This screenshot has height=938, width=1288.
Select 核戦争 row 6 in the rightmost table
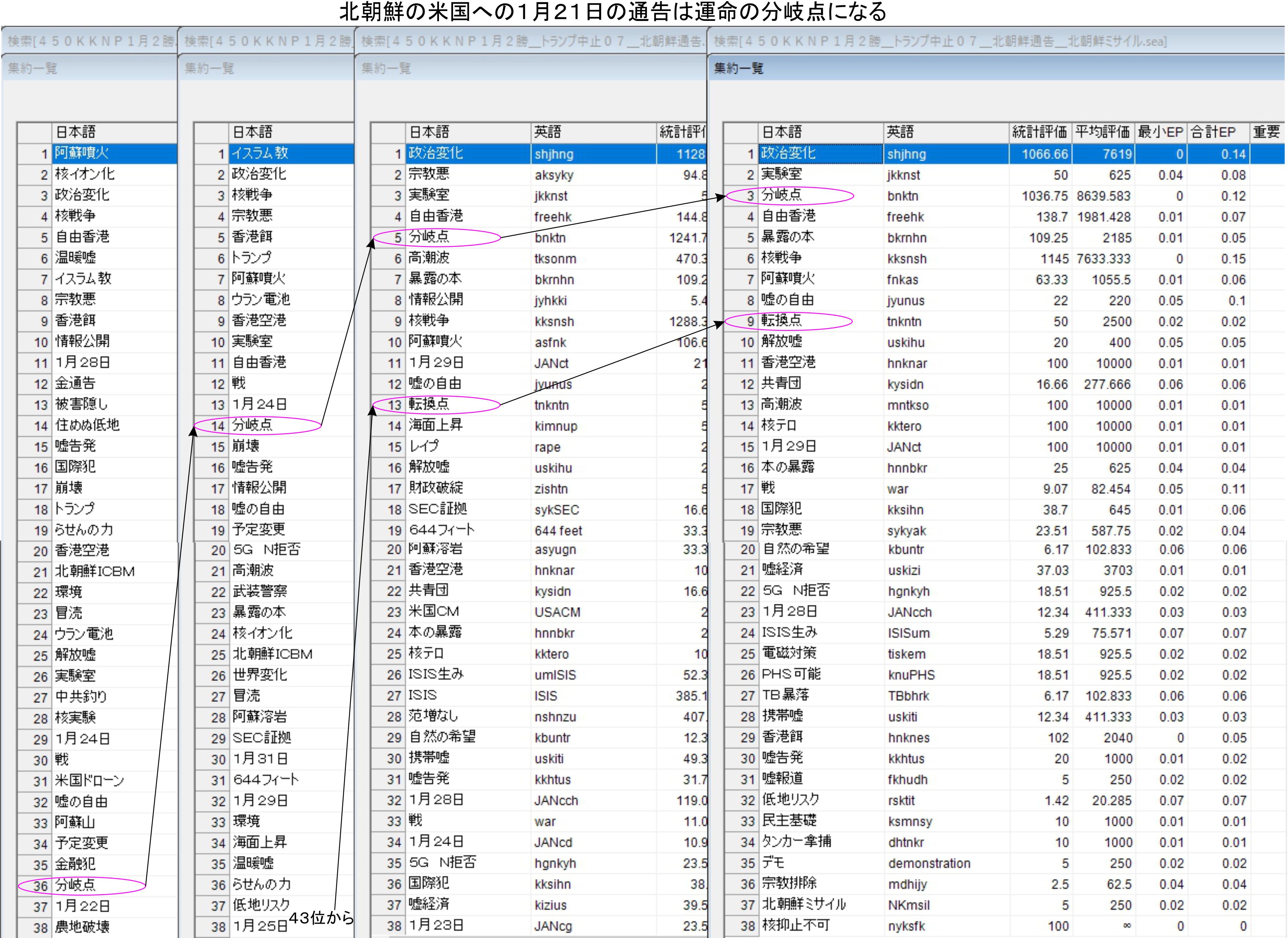tap(781, 258)
